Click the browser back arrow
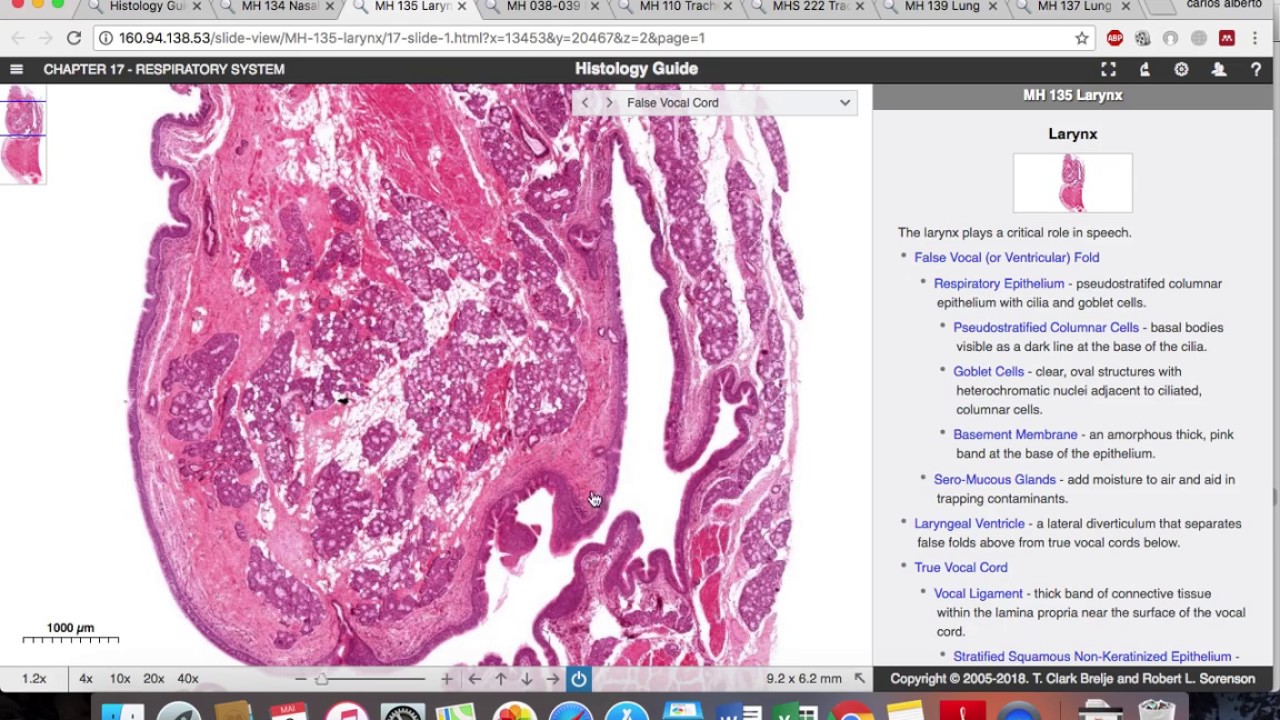Viewport: 1280px width, 720px height. (18, 38)
